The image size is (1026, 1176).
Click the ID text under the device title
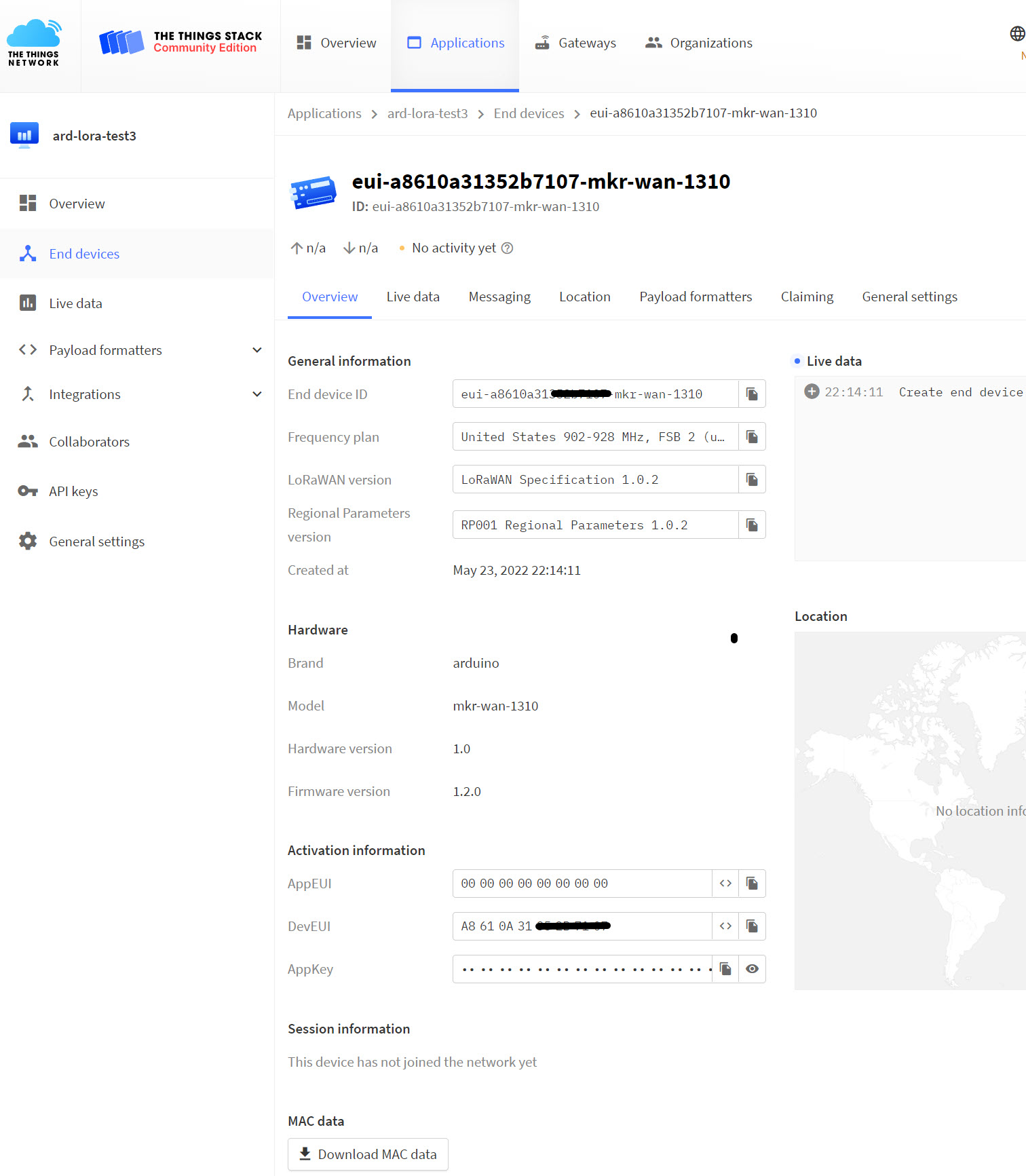tap(476, 206)
